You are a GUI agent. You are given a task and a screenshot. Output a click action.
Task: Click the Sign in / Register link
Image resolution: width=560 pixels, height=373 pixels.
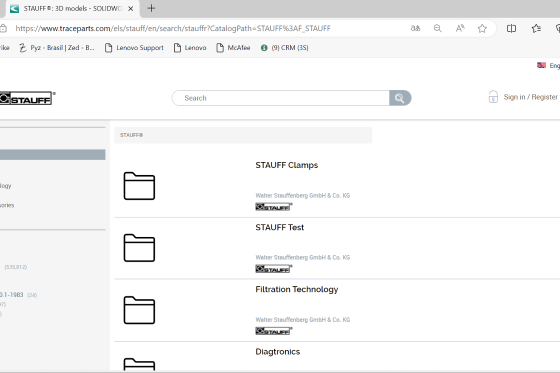click(x=530, y=97)
